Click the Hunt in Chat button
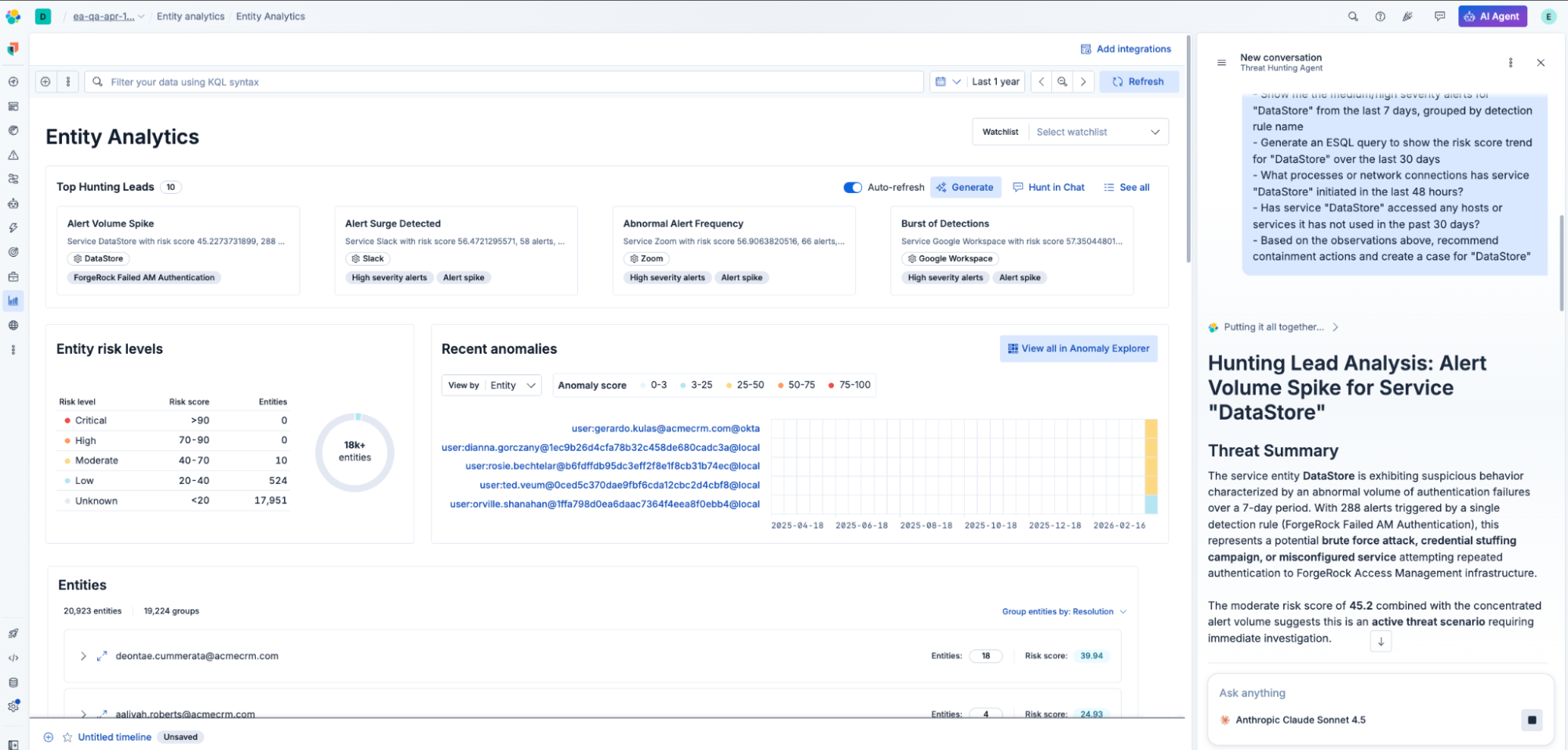Viewport: 1568px width, 750px height. (x=1049, y=187)
